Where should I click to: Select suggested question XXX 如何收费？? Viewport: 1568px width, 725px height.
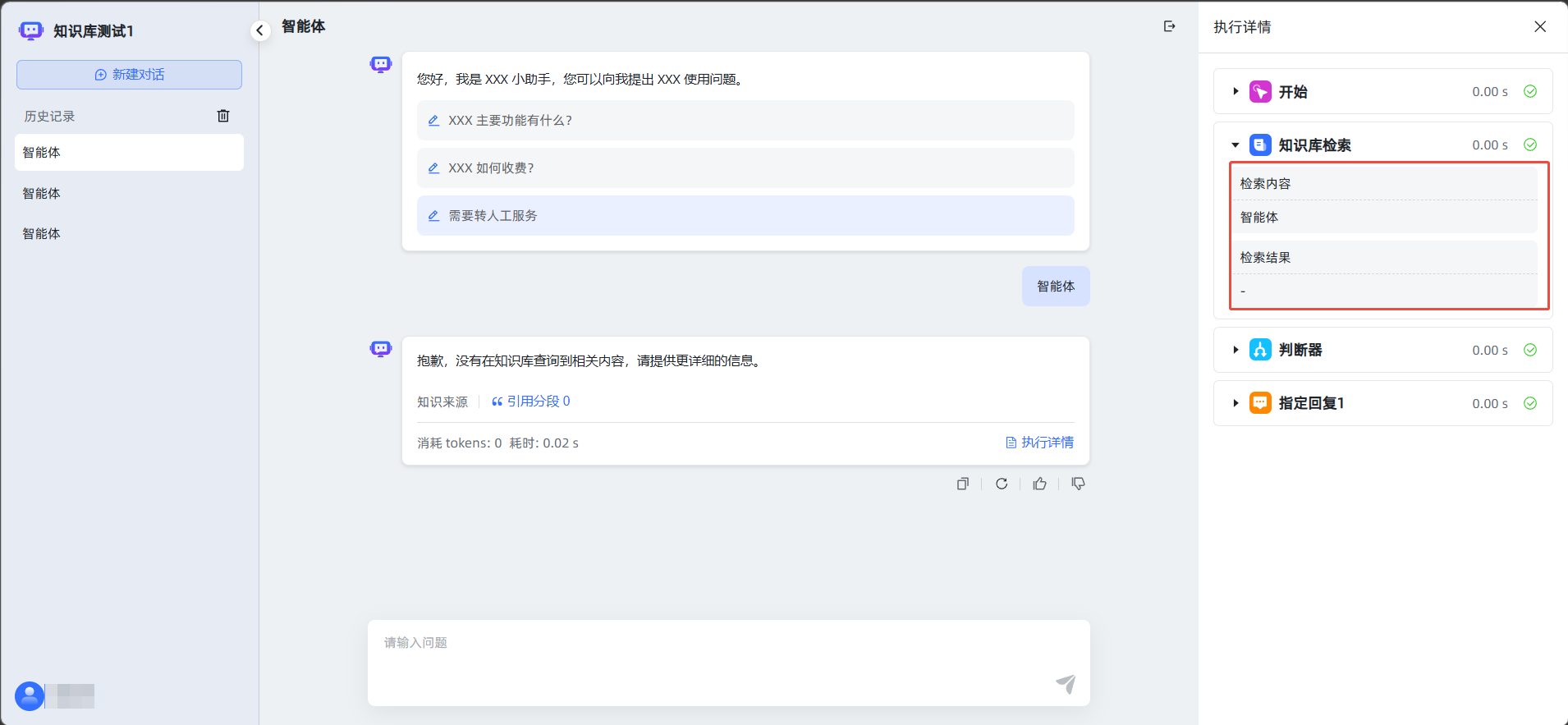491,168
